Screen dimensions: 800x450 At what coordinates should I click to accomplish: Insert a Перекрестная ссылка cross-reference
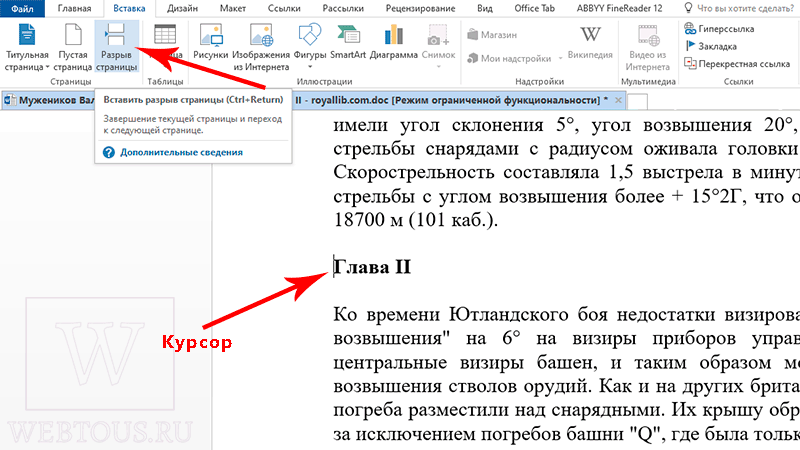coord(737,64)
